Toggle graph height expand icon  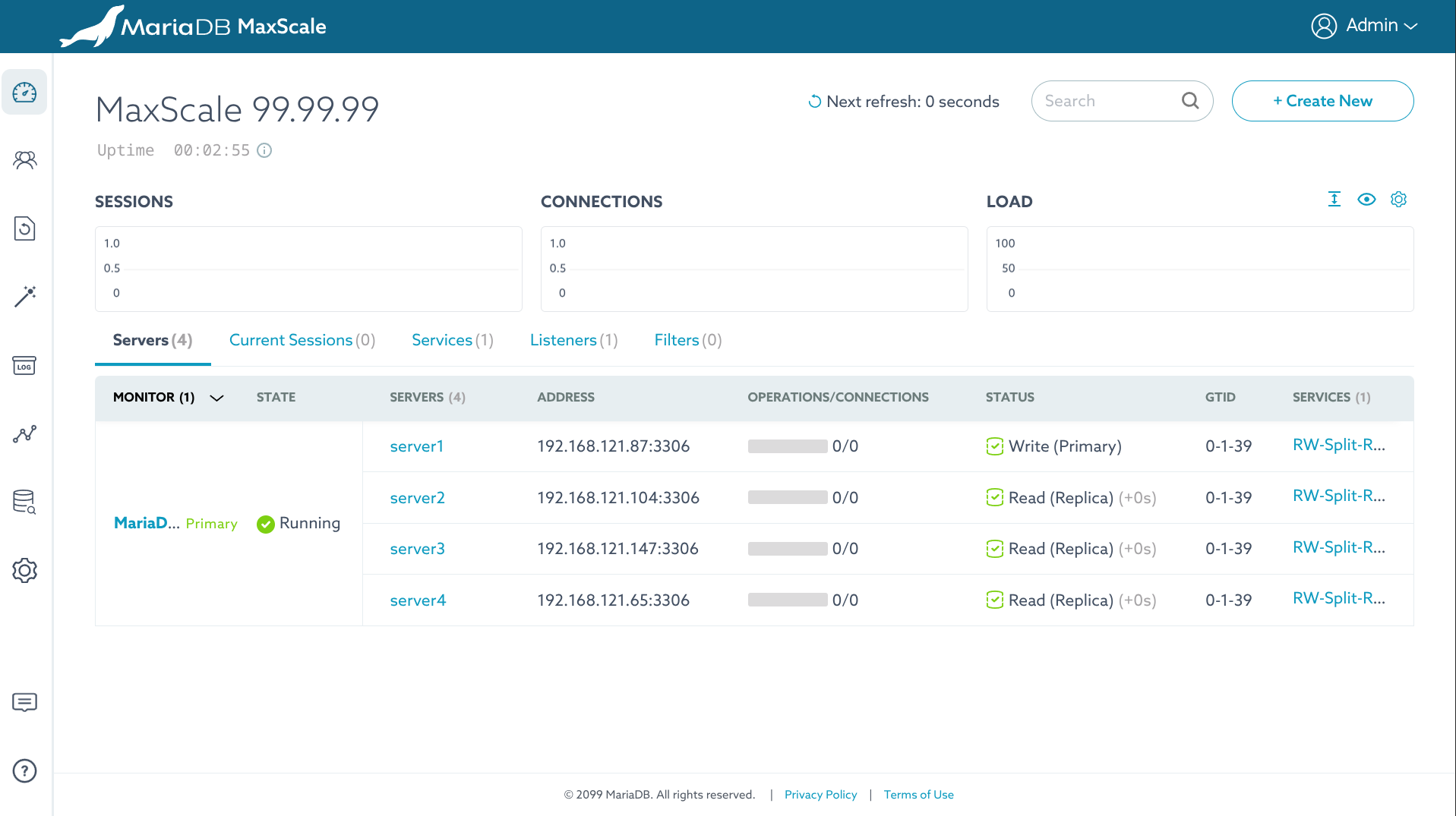[1334, 200]
